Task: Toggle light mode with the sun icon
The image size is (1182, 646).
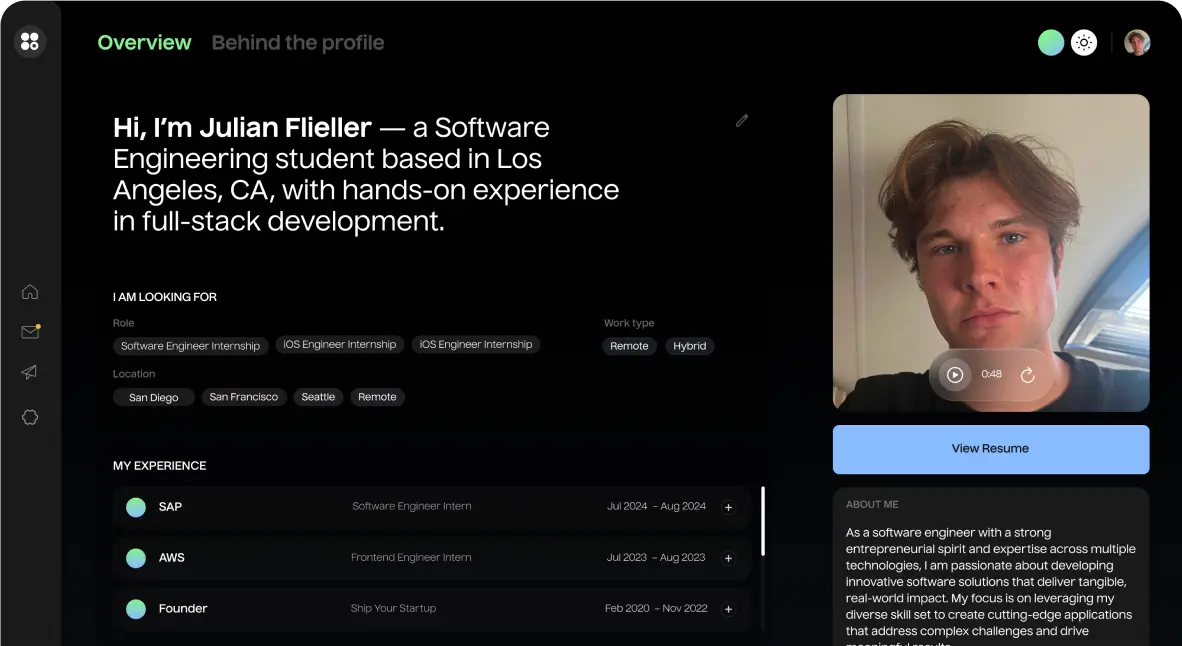Action: point(1084,42)
